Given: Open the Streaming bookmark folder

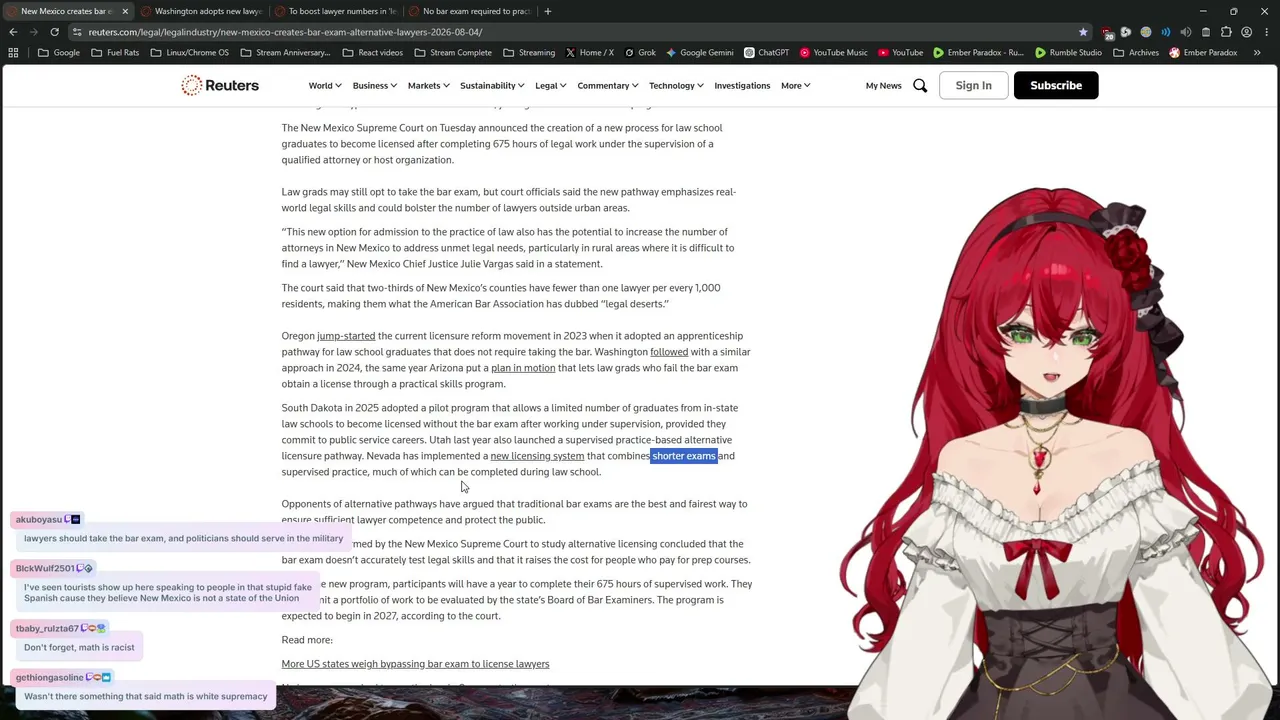Looking at the screenshot, I should tap(529, 53).
